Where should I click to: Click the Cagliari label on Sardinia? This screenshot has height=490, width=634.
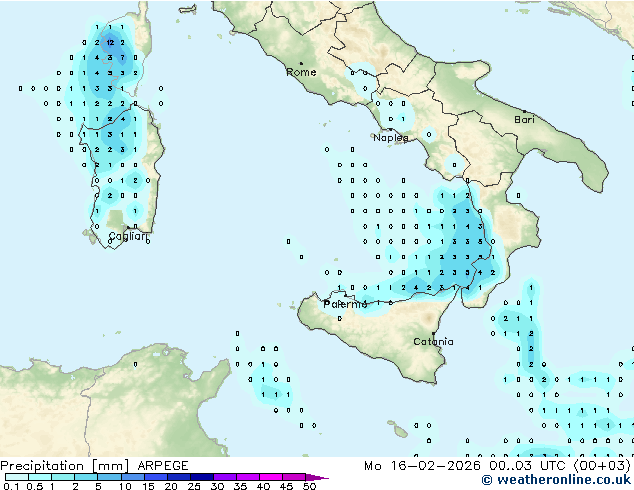tap(127, 236)
